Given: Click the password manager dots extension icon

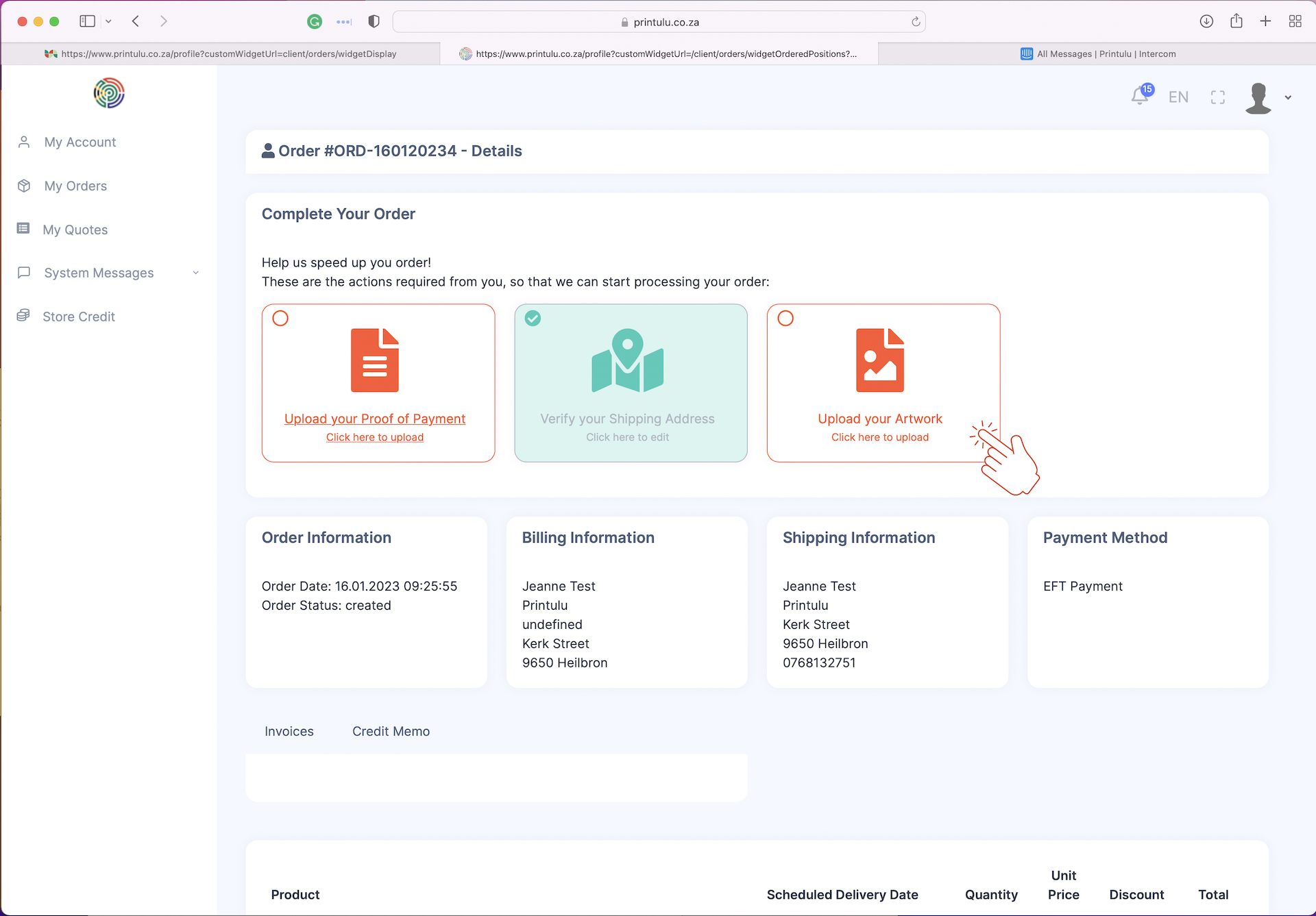Looking at the screenshot, I should click(x=344, y=22).
